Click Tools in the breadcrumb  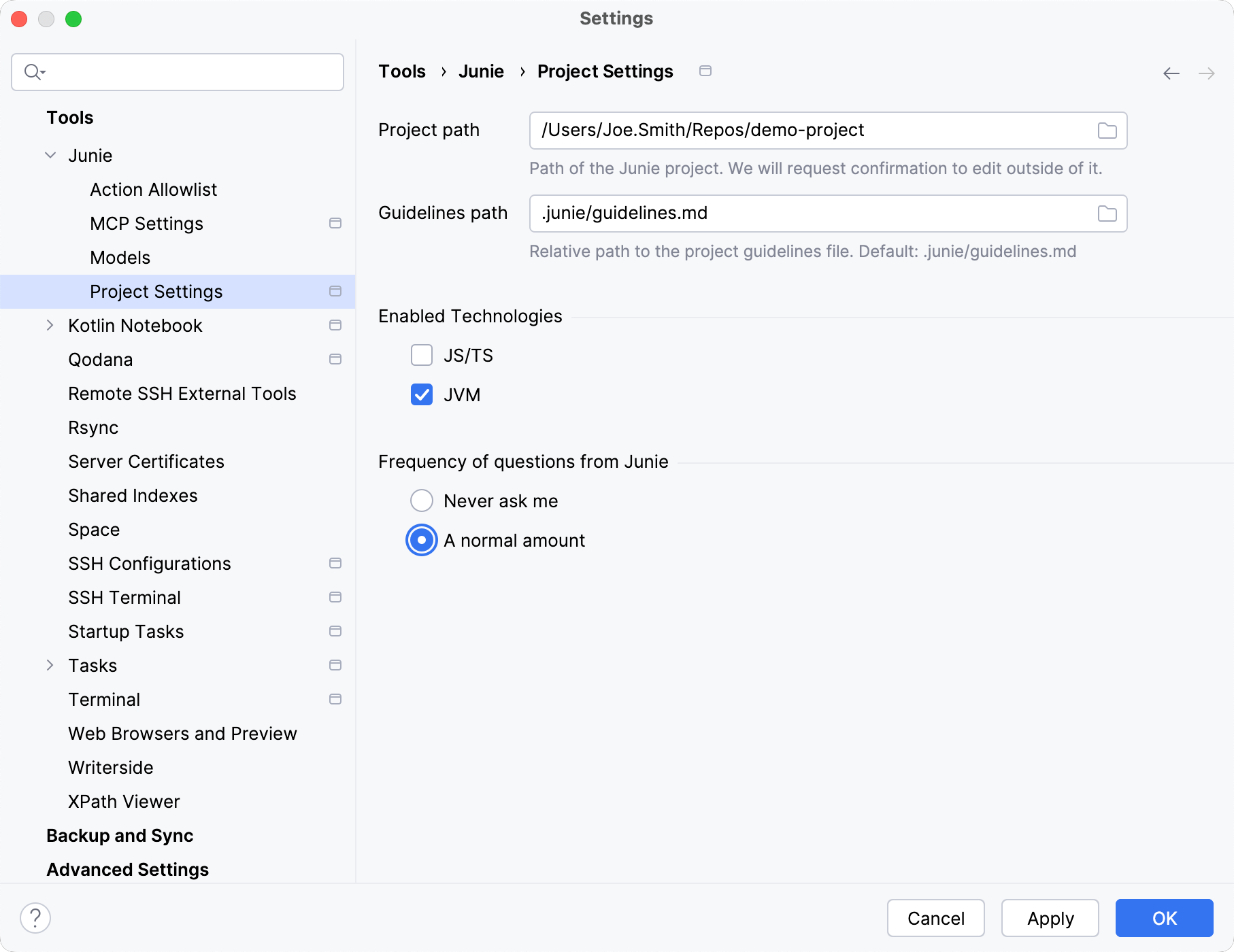(x=402, y=71)
